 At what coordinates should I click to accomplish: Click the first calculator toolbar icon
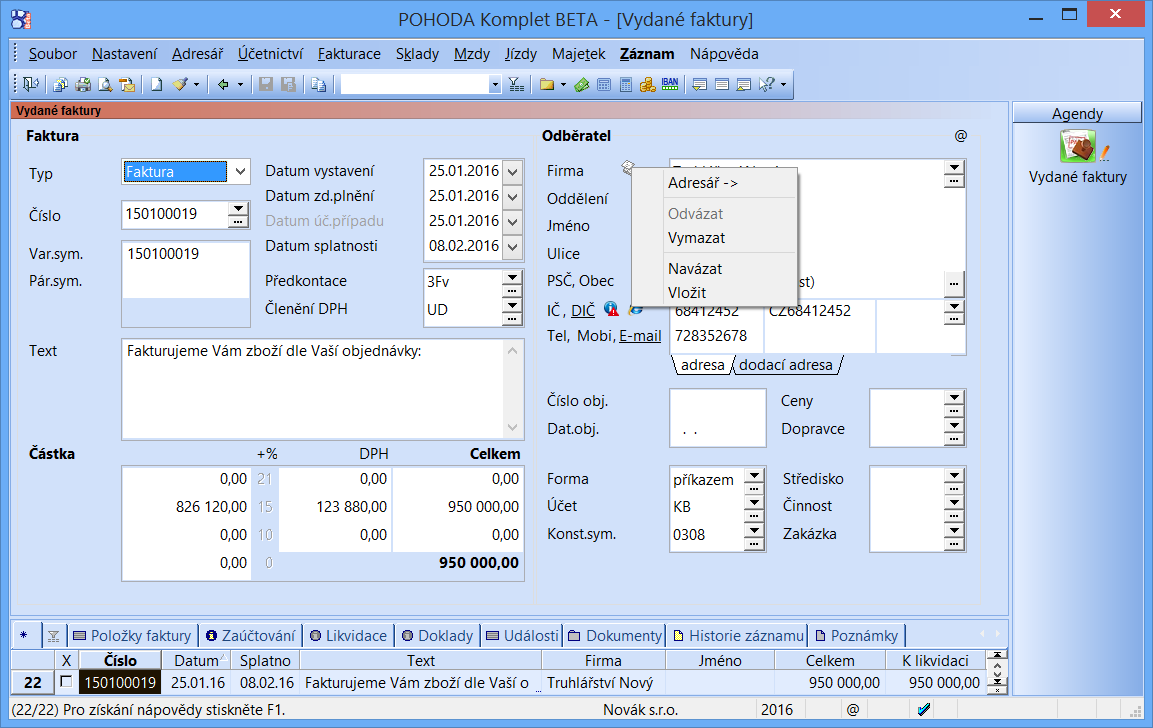(604, 85)
